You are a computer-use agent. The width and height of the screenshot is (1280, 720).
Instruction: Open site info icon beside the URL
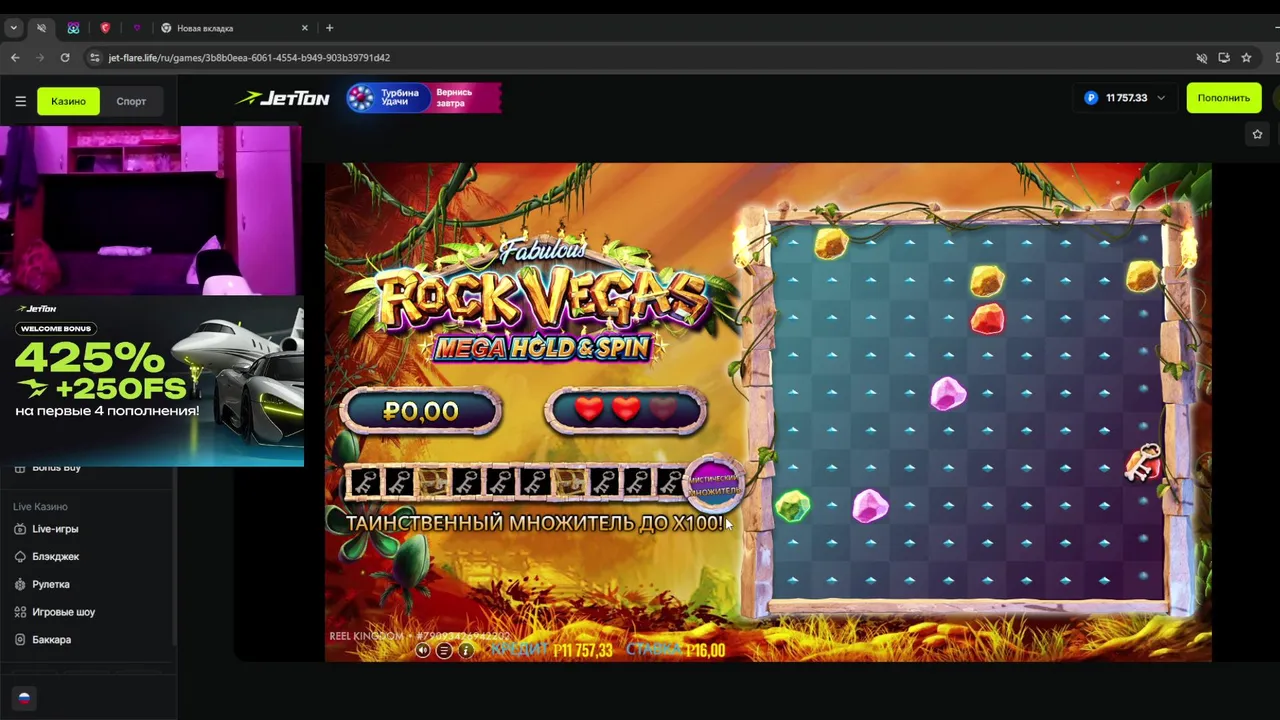[x=95, y=58]
